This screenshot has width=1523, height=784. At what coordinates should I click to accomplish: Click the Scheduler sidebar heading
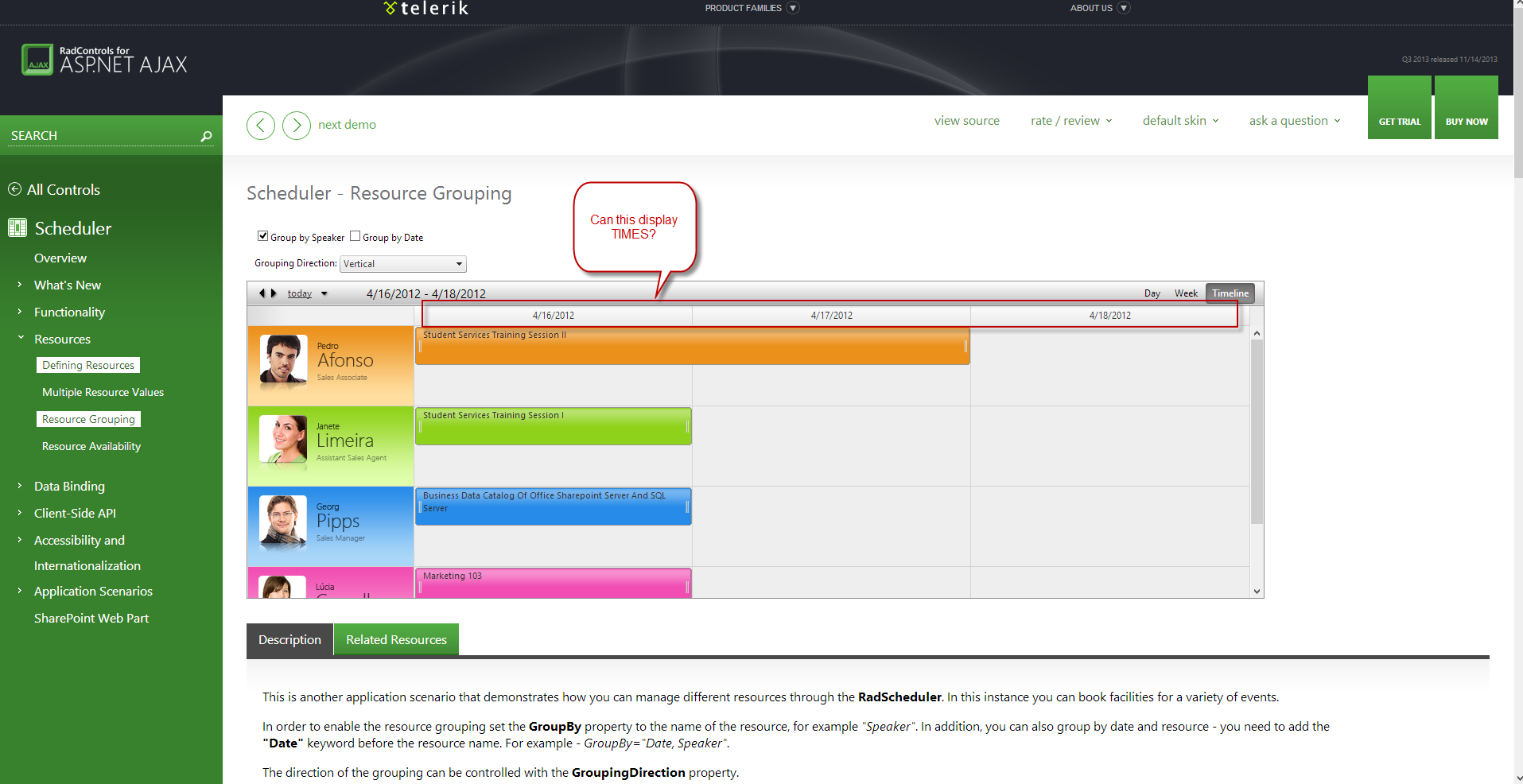(x=73, y=228)
